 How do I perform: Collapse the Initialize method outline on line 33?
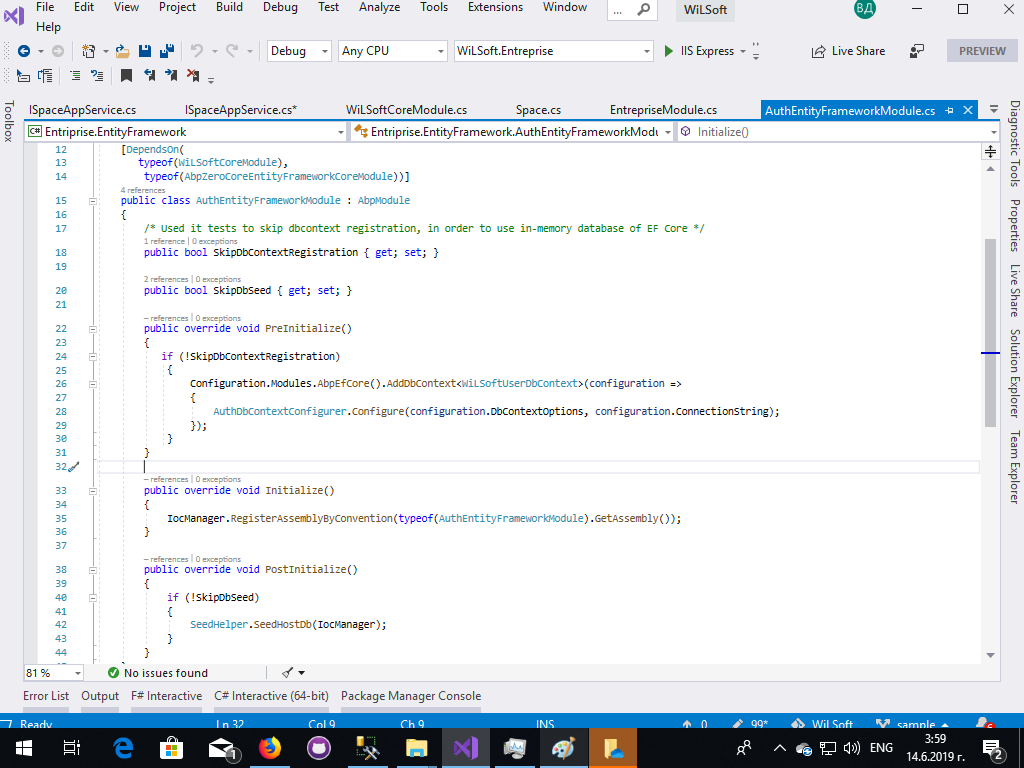coord(93,491)
